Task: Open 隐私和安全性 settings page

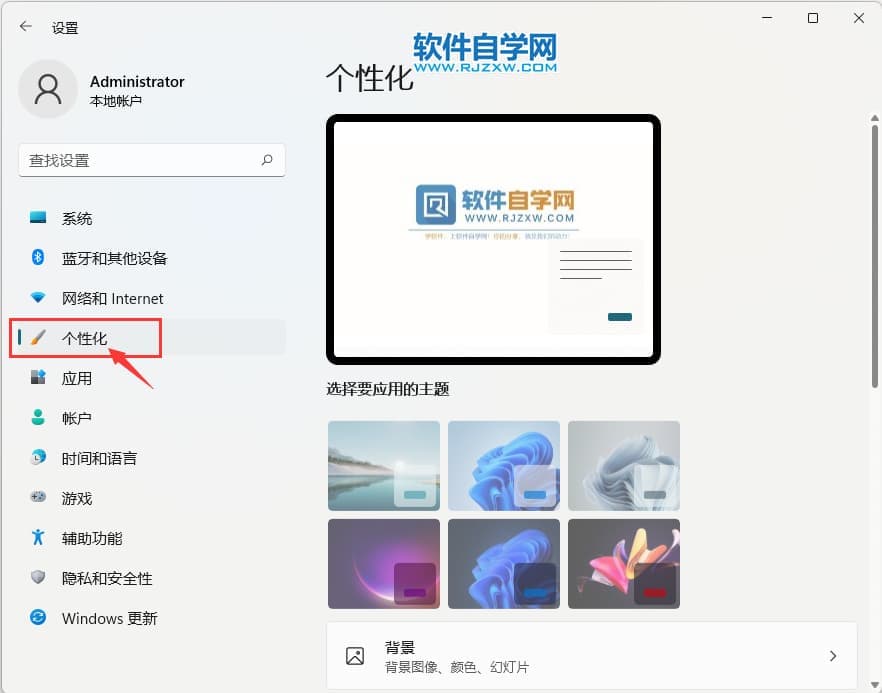Action: pos(107,578)
